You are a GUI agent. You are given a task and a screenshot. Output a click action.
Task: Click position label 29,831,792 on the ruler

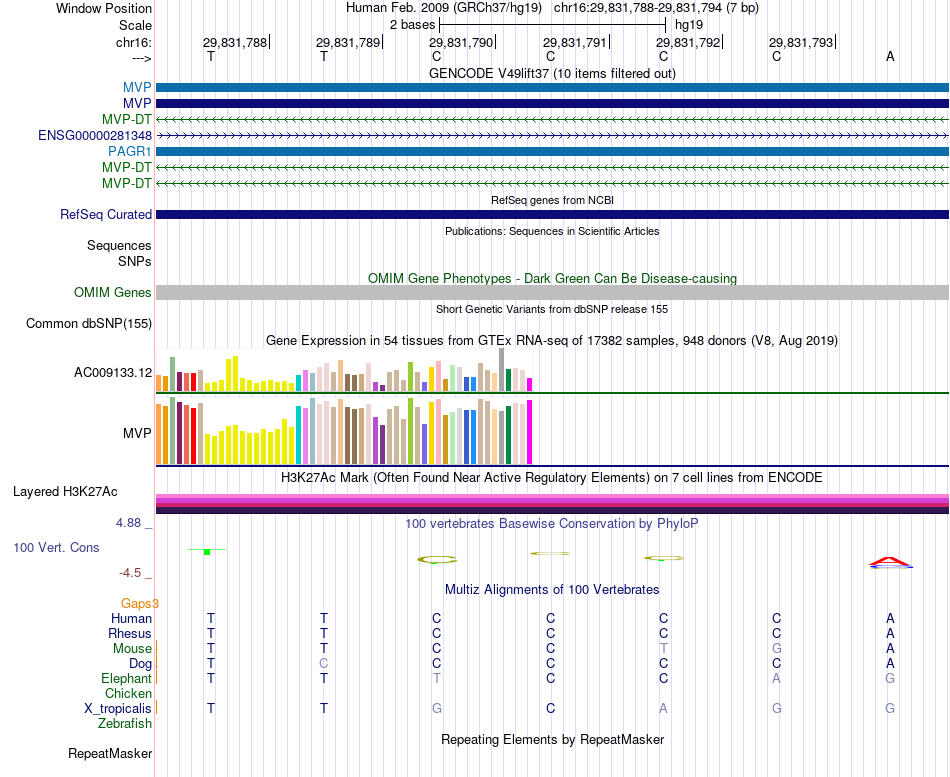pos(688,42)
